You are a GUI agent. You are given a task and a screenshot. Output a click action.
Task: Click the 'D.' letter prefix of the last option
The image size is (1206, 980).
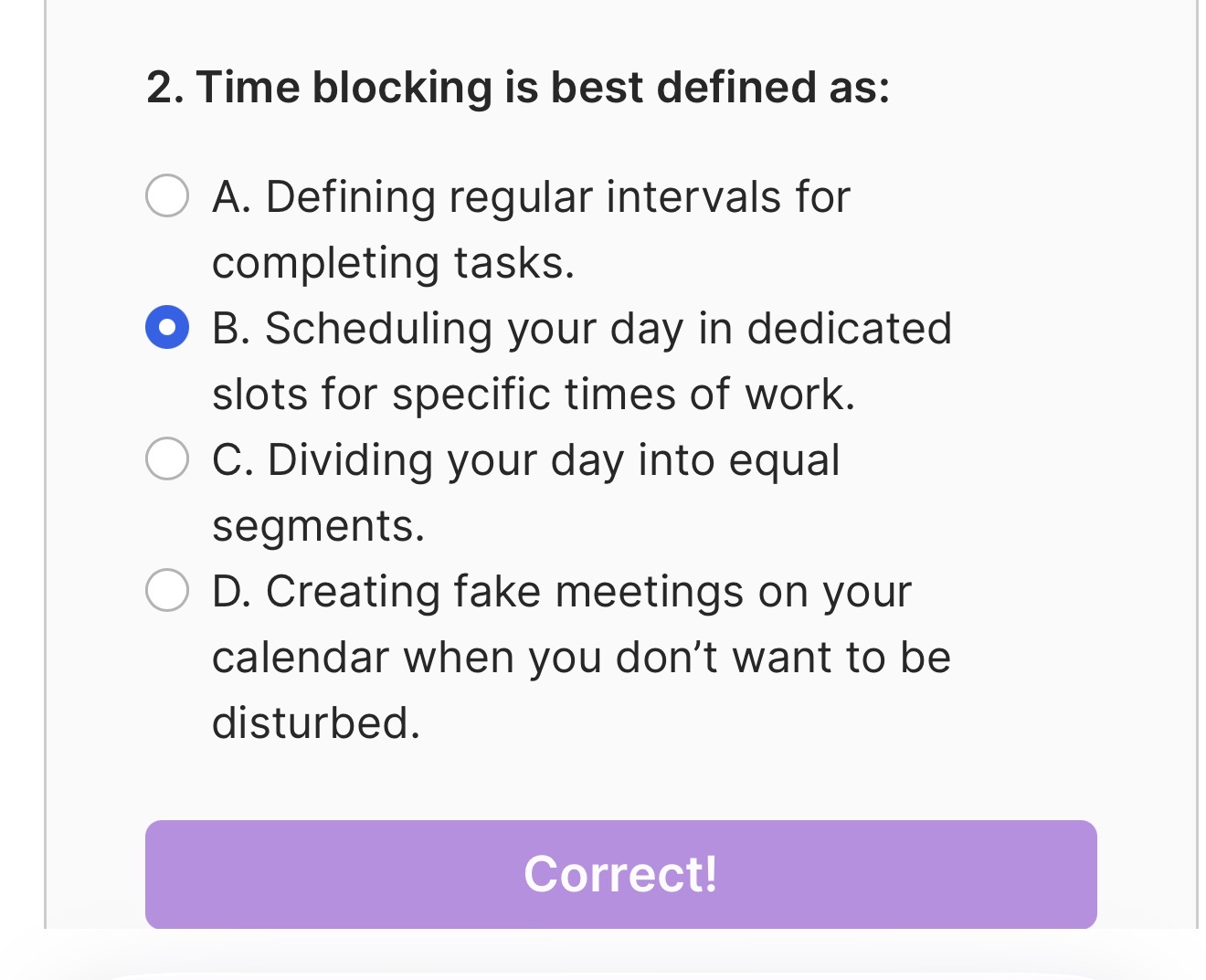231,592
